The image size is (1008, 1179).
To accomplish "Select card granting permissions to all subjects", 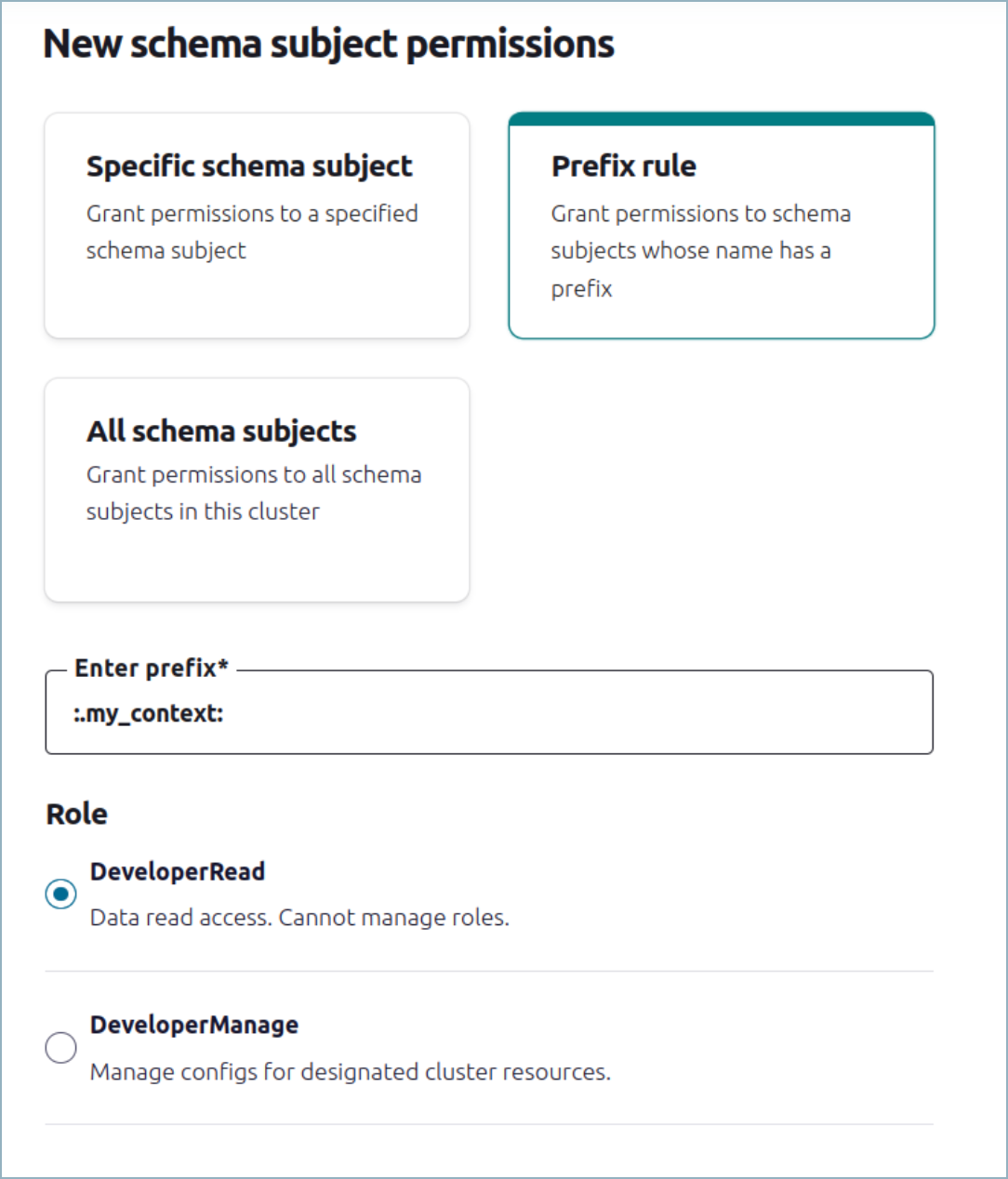I will (257, 488).
